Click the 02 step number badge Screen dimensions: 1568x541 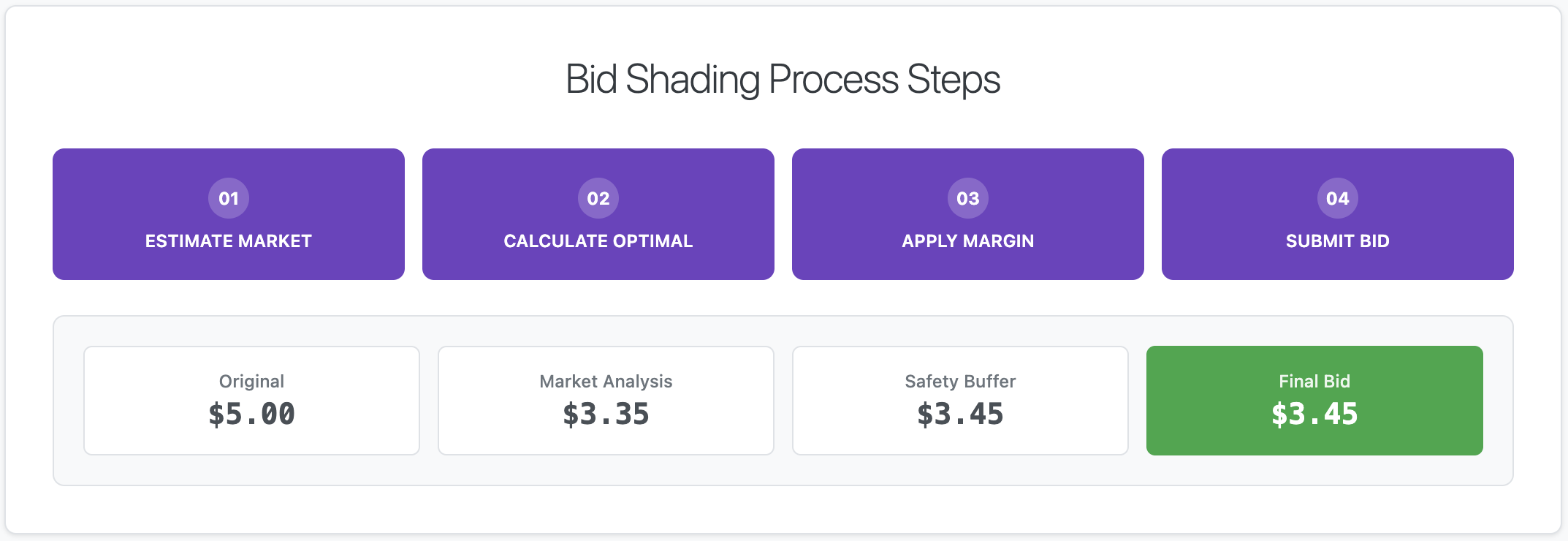click(x=598, y=198)
